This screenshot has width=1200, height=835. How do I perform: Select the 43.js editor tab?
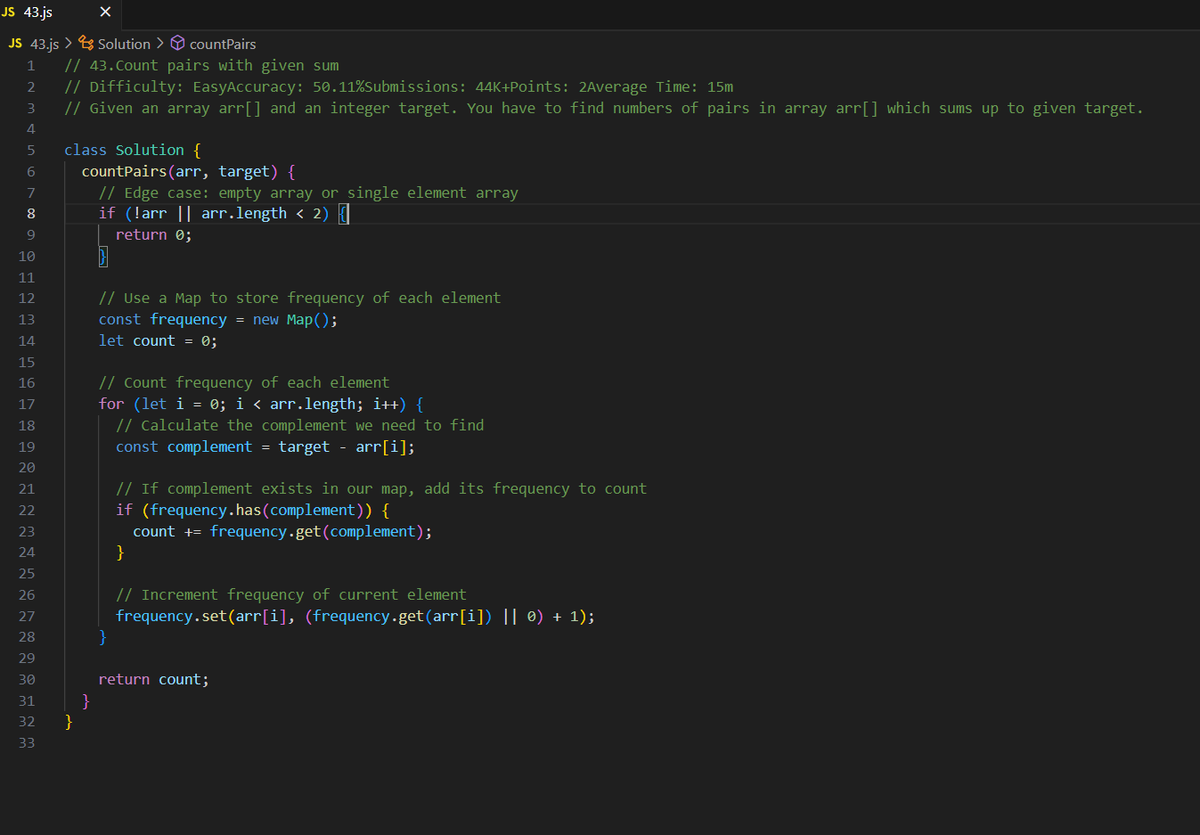[x=60, y=14]
